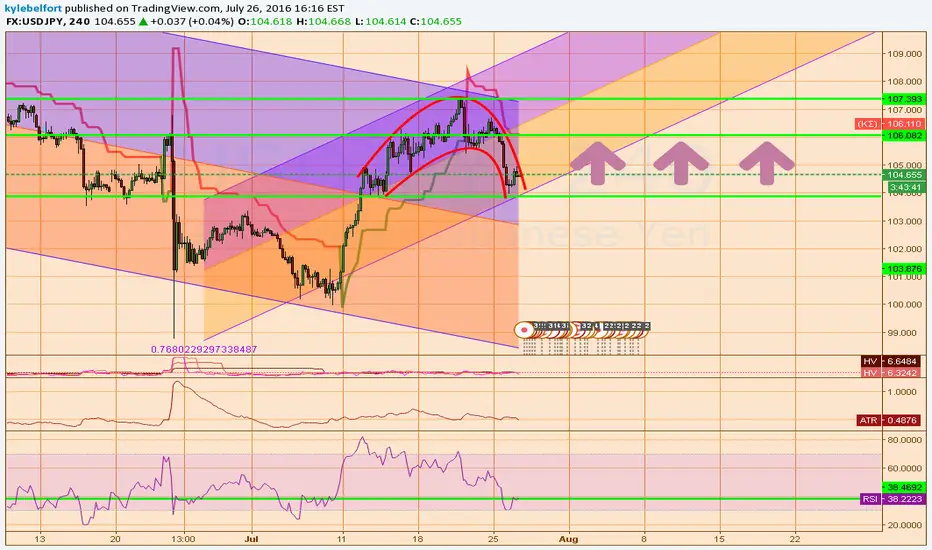Click the 15 date label on time axis
The image size is (932, 550).
(720, 539)
